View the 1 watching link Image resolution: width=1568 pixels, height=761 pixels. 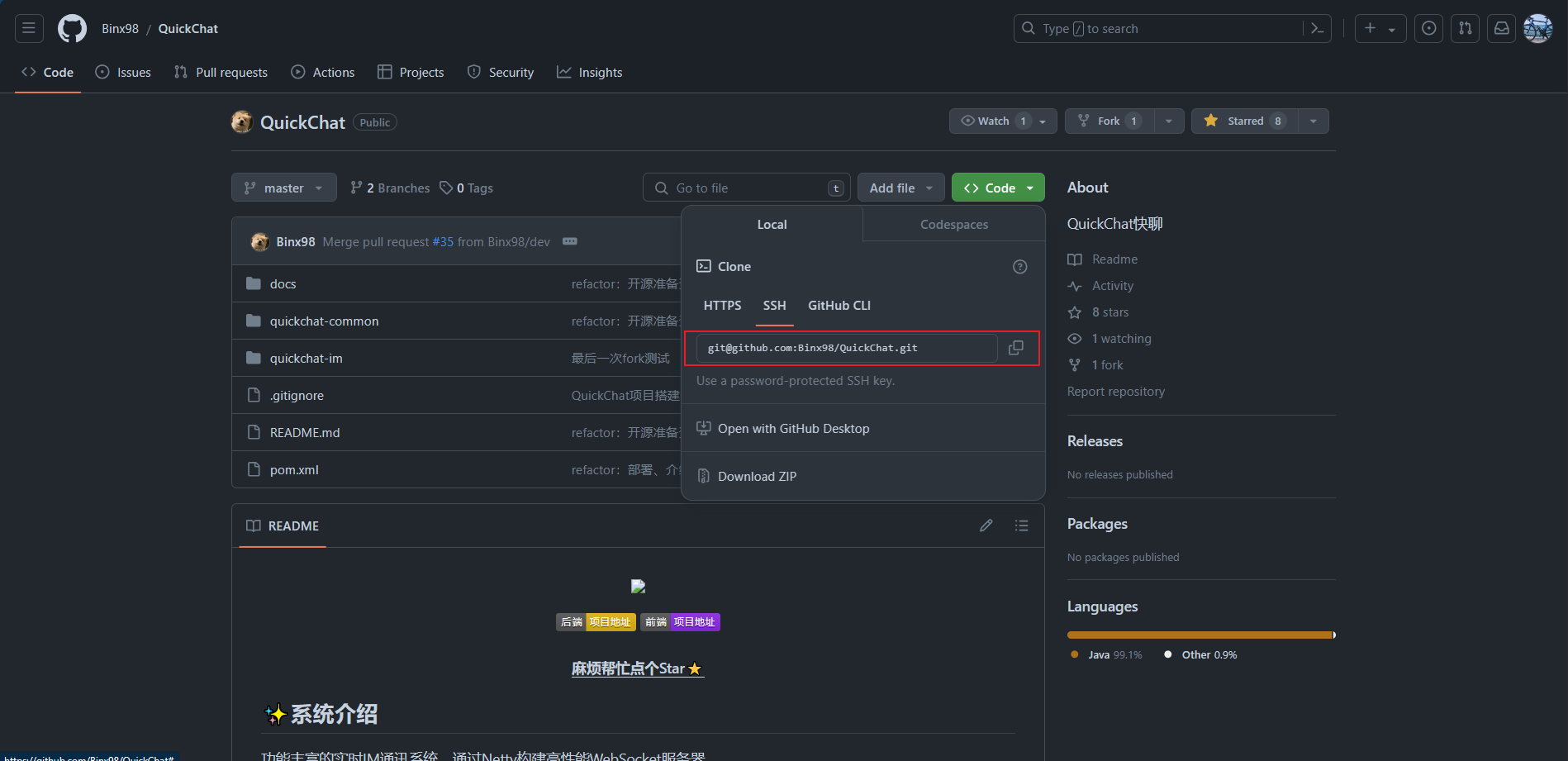[1109, 338]
